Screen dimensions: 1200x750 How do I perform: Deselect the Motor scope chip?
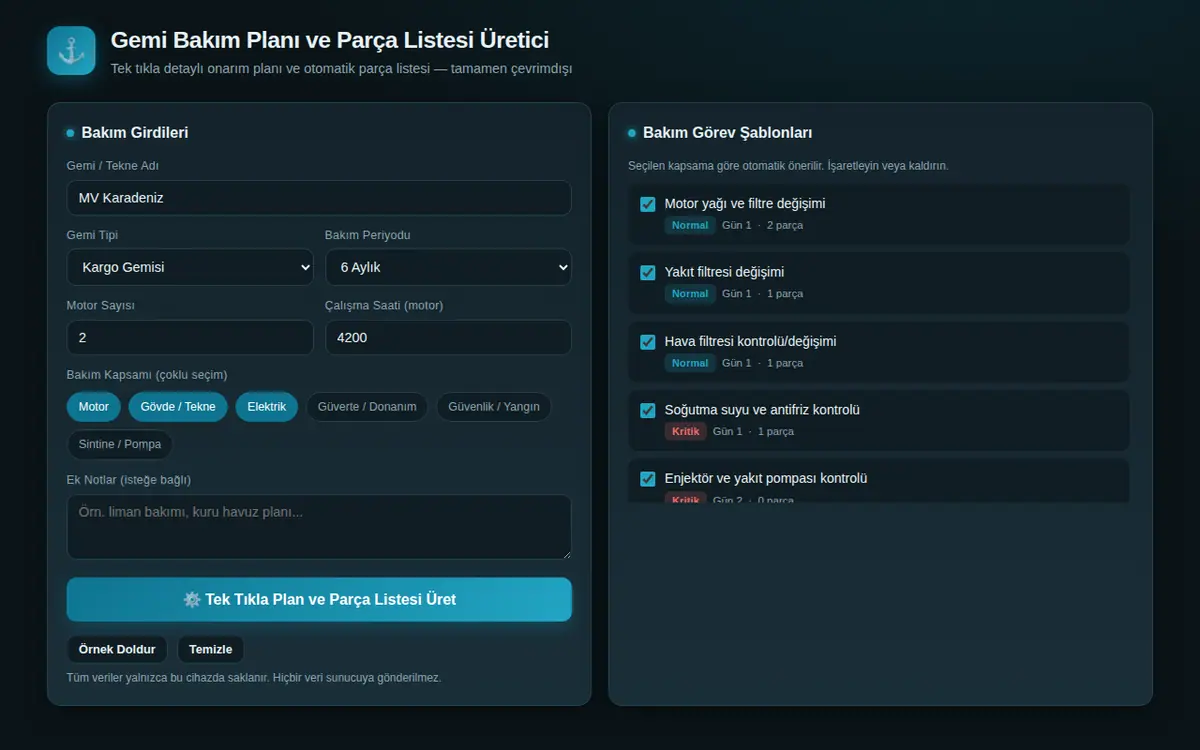pyautogui.click(x=94, y=407)
